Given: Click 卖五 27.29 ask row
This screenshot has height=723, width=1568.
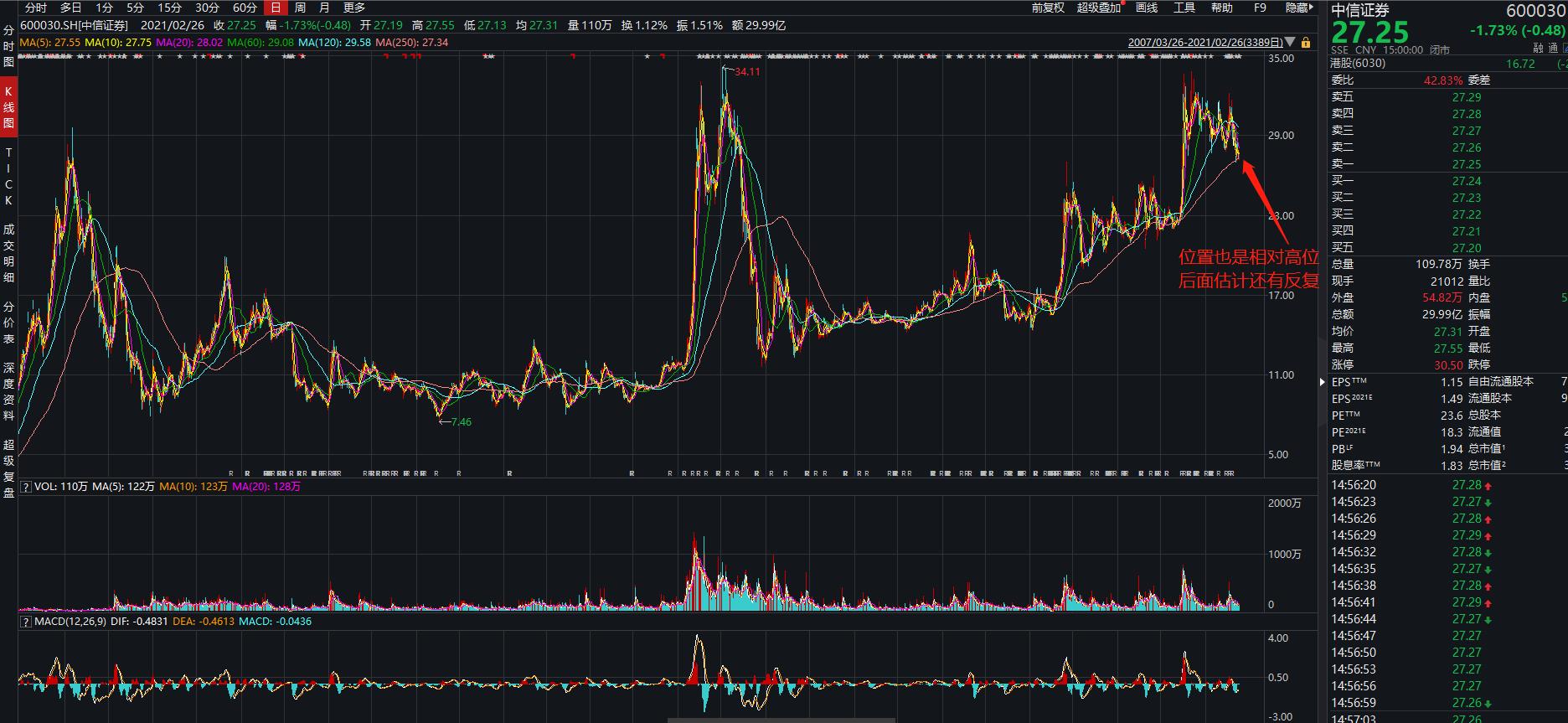Looking at the screenshot, I should (x=1447, y=97).
